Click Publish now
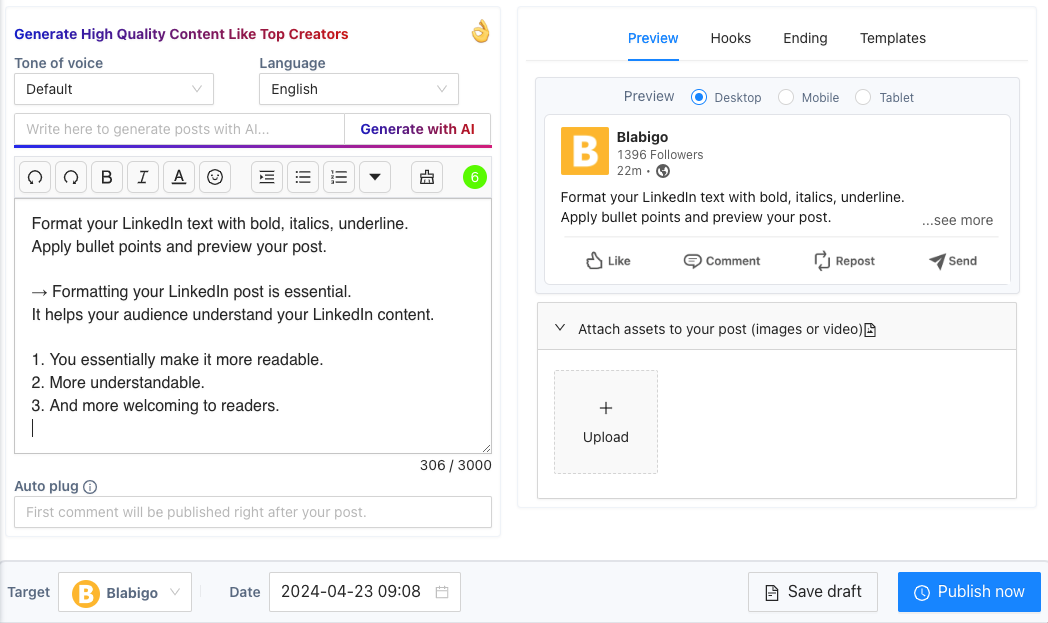This screenshot has height=623, width=1048. pyautogui.click(x=968, y=591)
